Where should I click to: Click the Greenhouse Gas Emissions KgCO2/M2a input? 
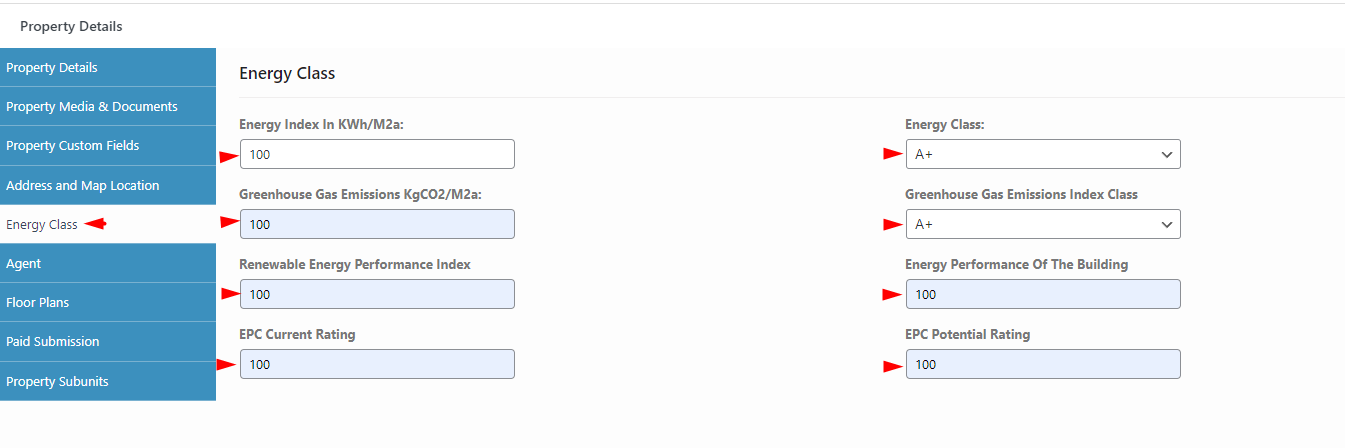click(377, 224)
